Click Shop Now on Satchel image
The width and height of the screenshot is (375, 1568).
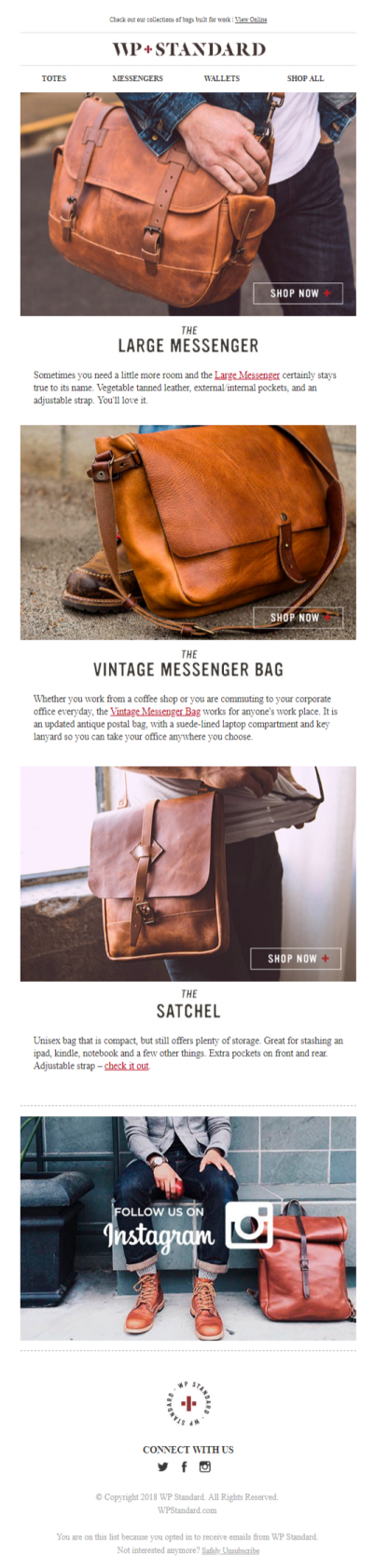[x=296, y=958]
